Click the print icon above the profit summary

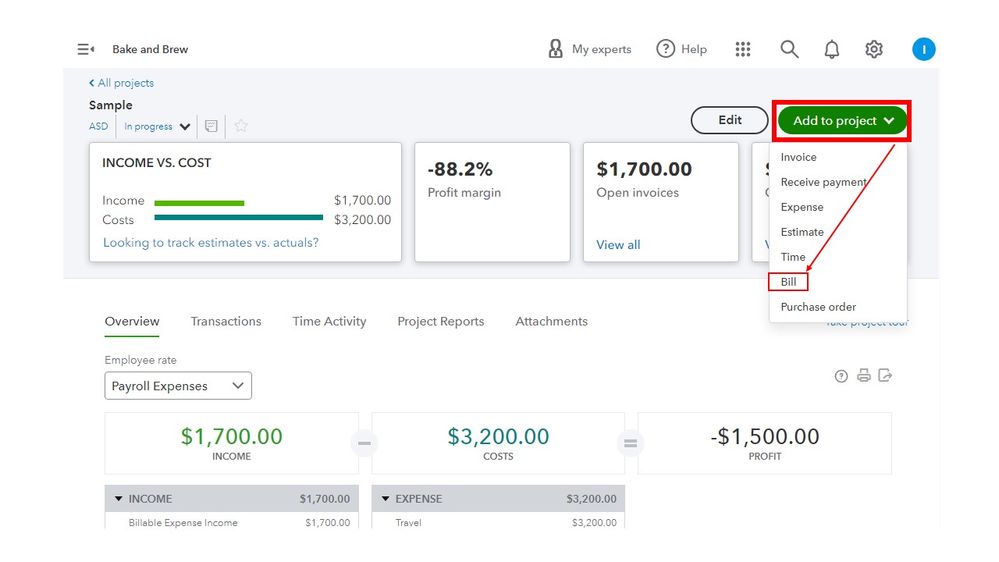tap(863, 376)
